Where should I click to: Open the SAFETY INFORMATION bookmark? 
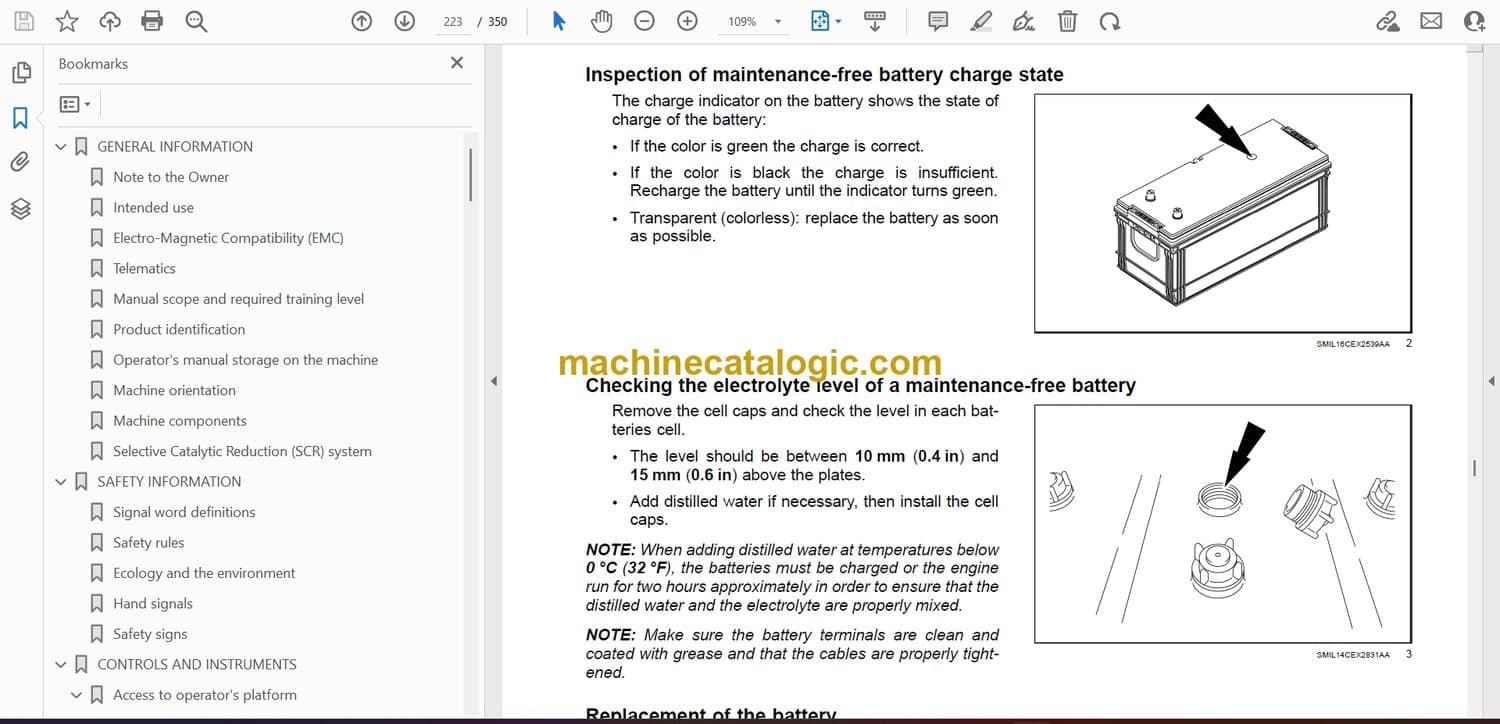[169, 482]
